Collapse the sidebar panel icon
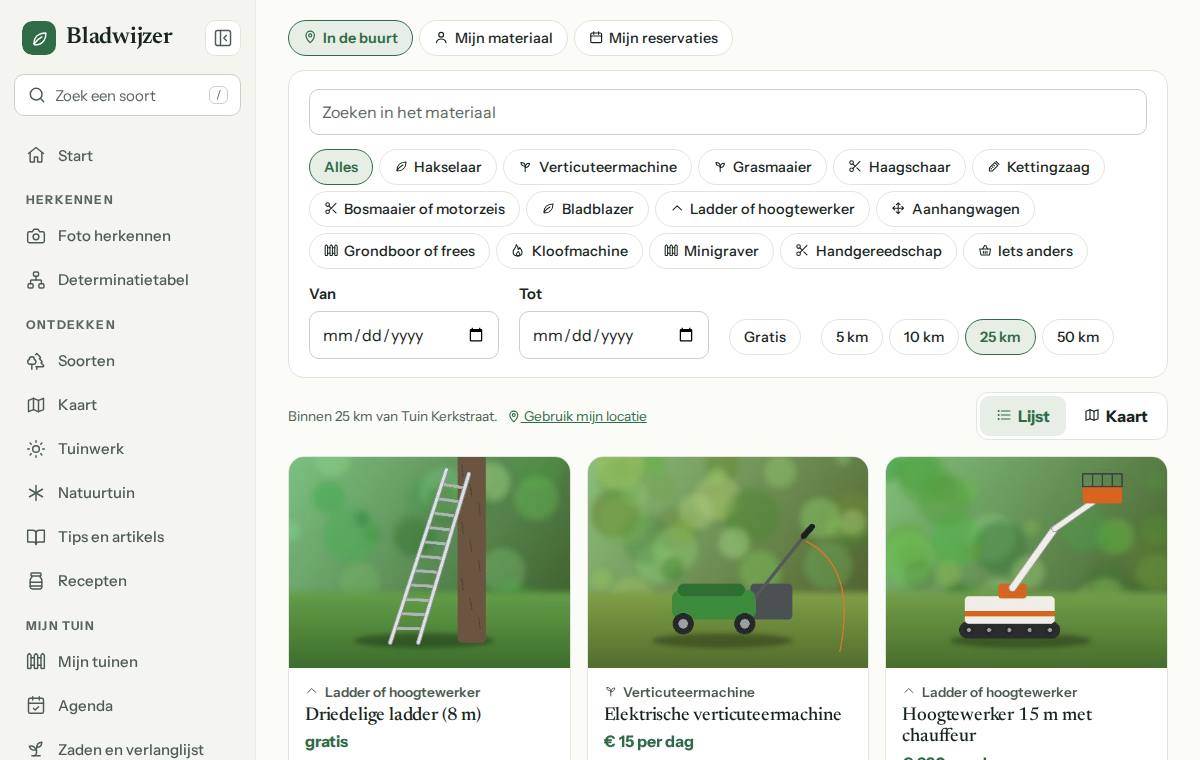The image size is (1200, 760). pos(223,38)
